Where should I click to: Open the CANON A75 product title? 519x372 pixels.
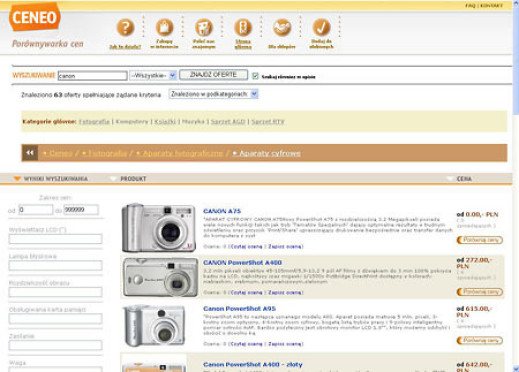(222, 211)
